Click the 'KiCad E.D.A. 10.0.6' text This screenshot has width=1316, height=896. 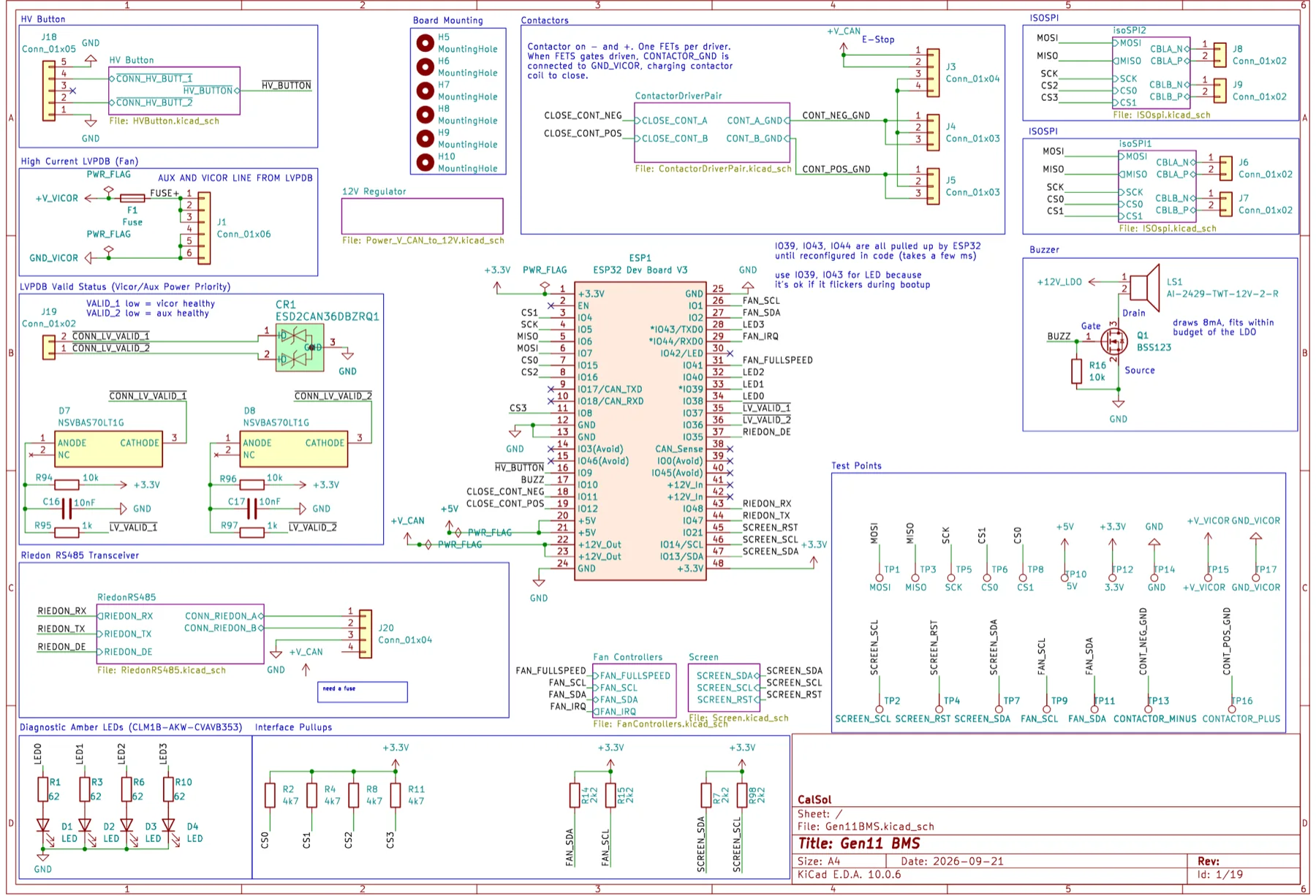pyautogui.click(x=850, y=874)
